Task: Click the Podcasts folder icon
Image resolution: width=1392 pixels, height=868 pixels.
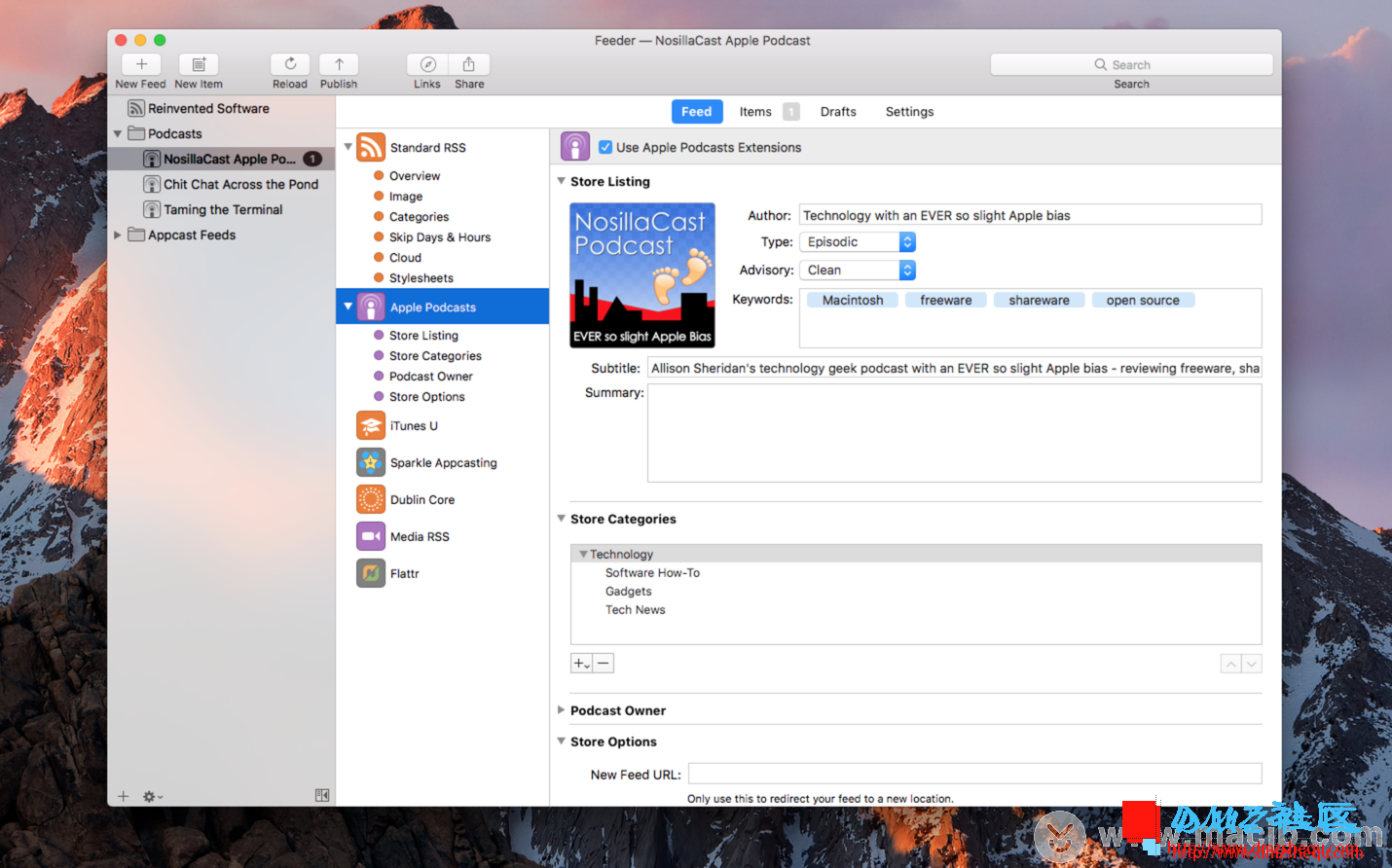Action: [136, 133]
